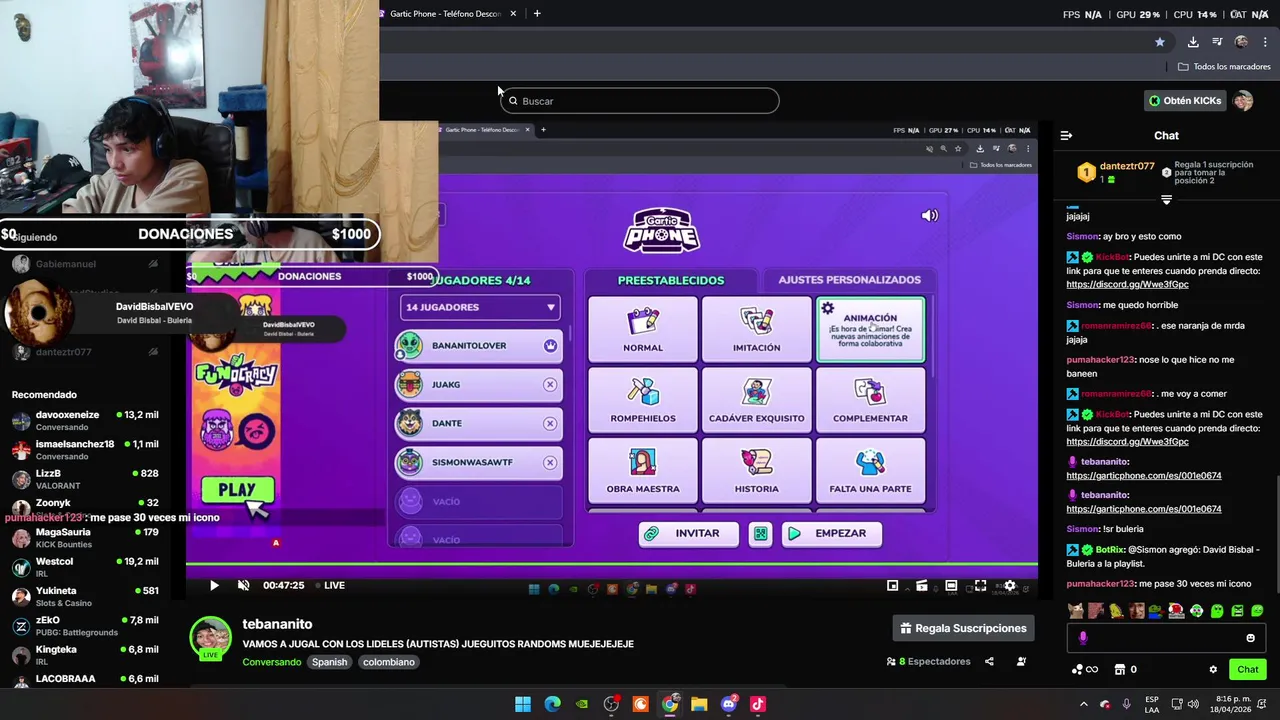
Task: Switch to AJUSTES PERSONALIZADOS tab
Action: 849,280
